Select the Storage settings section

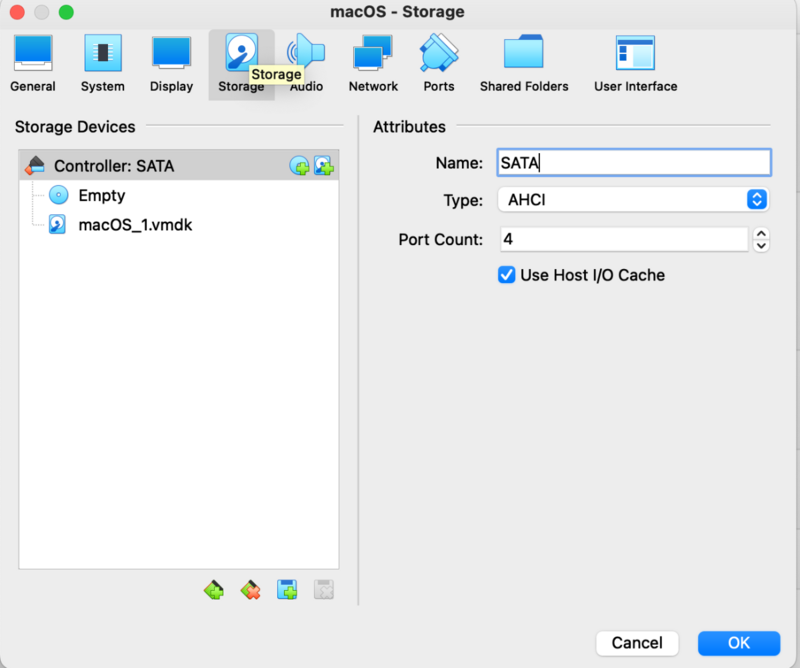coord(241,64)
